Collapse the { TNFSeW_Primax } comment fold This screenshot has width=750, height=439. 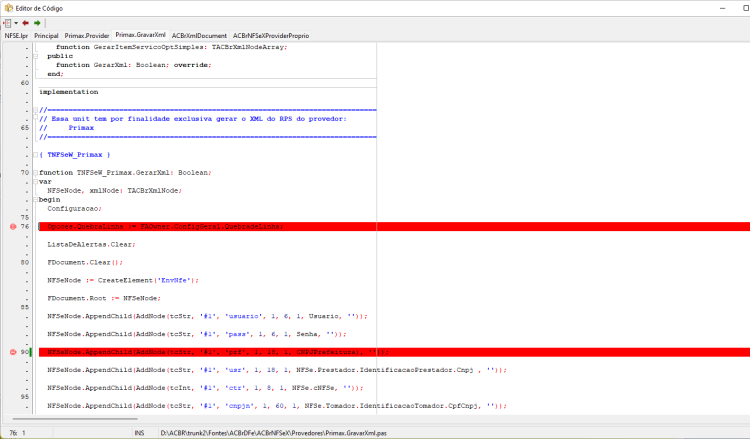[x=35, y=155]
